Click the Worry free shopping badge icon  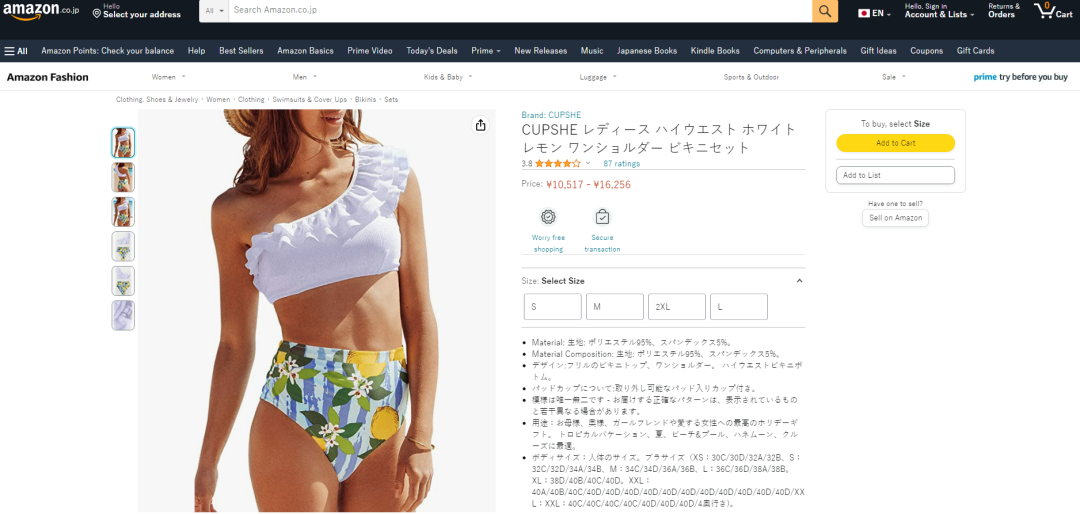[x=548, y=216]
